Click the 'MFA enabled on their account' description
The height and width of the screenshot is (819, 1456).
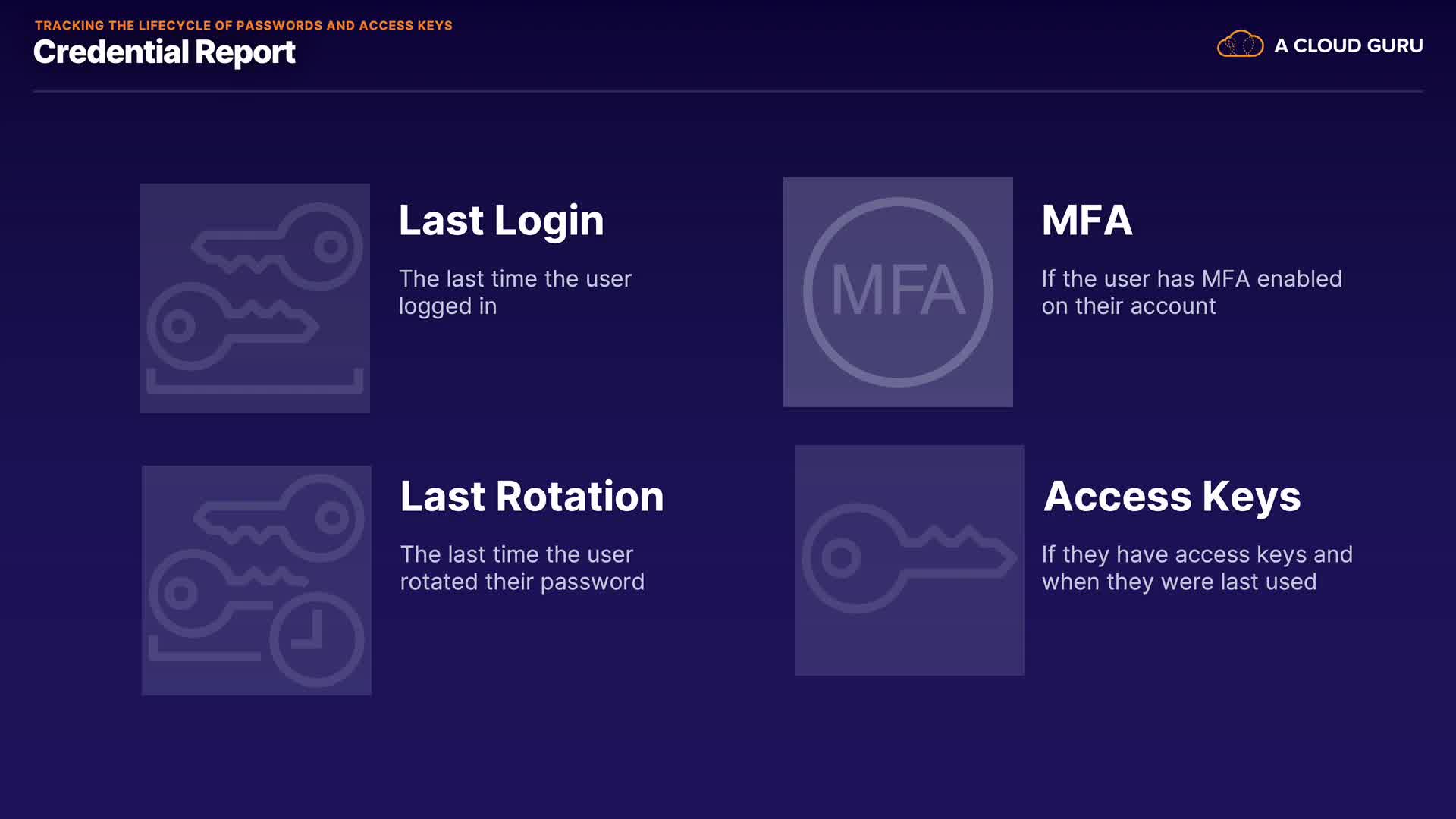(1191, 292)
